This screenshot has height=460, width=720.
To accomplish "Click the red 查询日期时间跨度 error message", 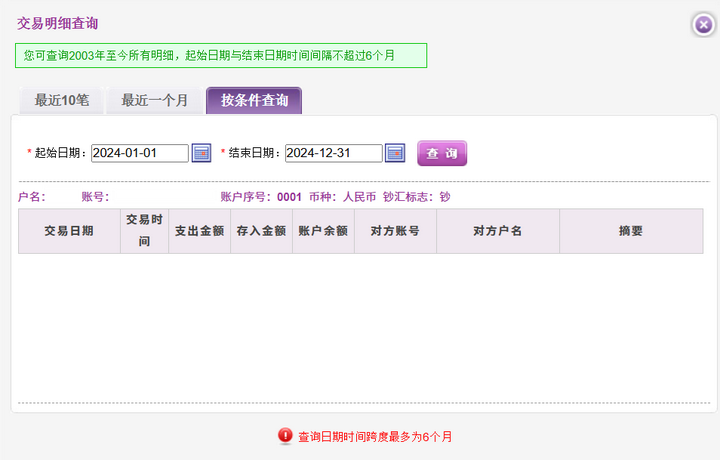I will pyautogui.click(x=375, y=437).
